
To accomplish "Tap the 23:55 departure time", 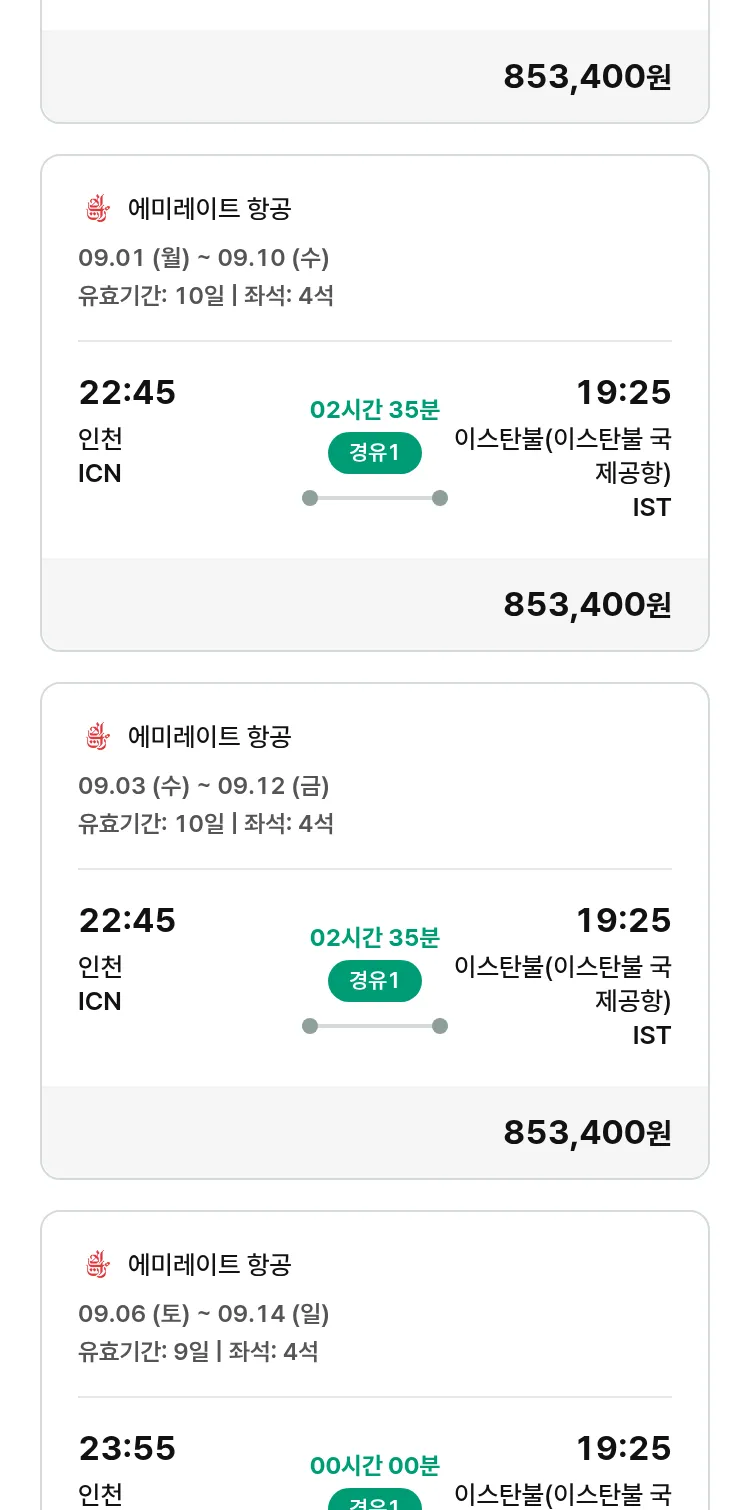I will click(127, 1448).
